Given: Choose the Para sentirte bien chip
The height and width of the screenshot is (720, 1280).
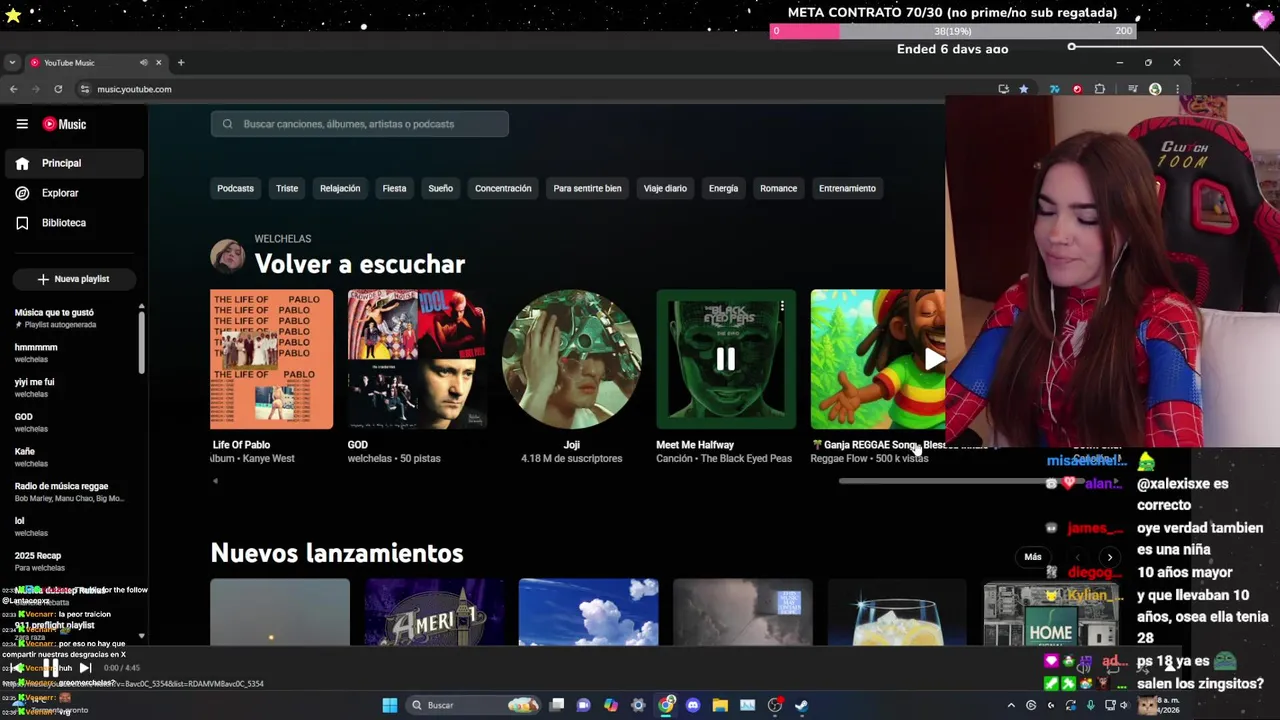Looking at the screenshot, I should click(587, 188).
